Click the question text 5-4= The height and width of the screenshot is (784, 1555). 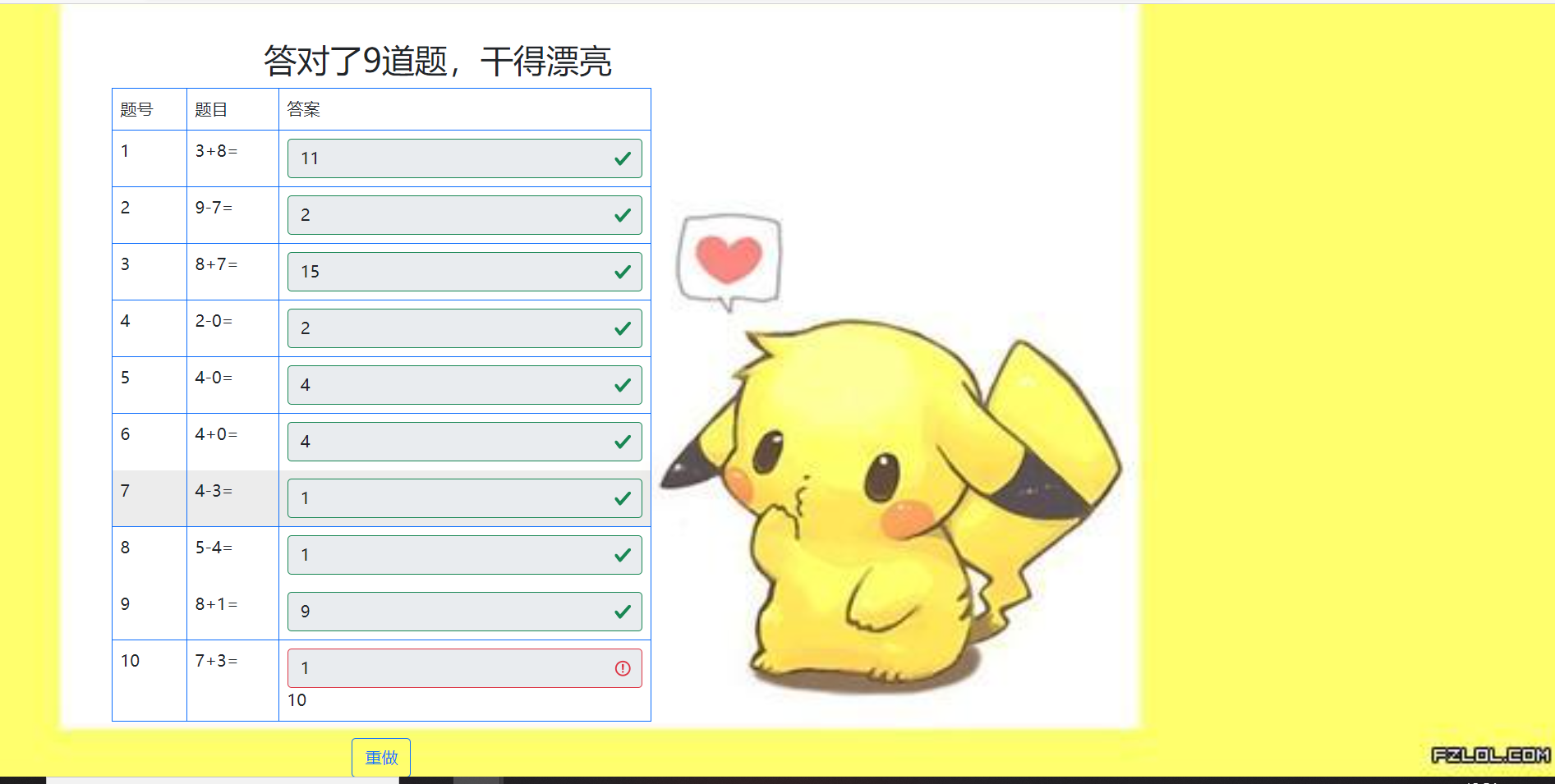(x=214, y=548)
